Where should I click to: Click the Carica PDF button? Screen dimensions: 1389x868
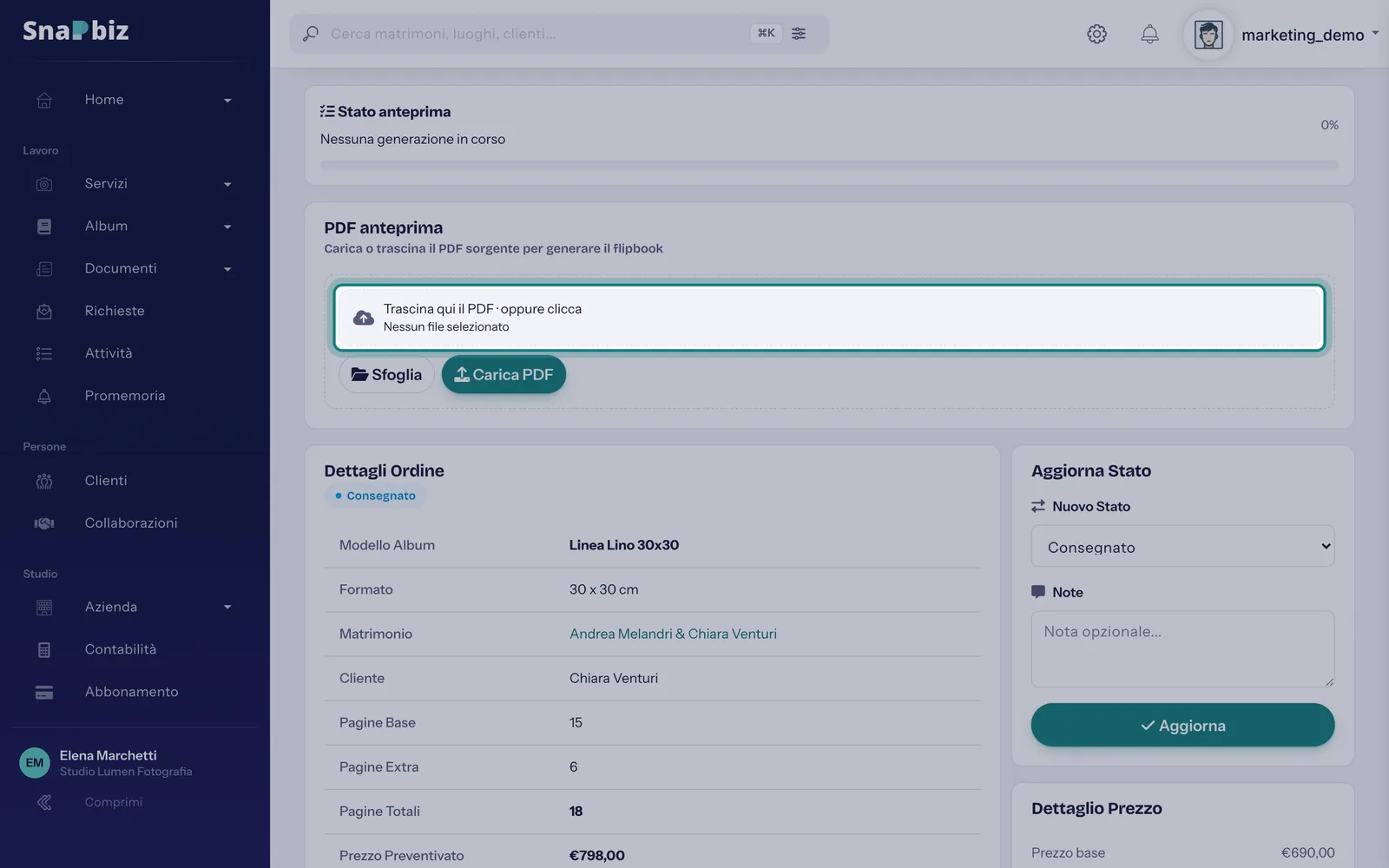pyautogui.click(x=504, y=374)
